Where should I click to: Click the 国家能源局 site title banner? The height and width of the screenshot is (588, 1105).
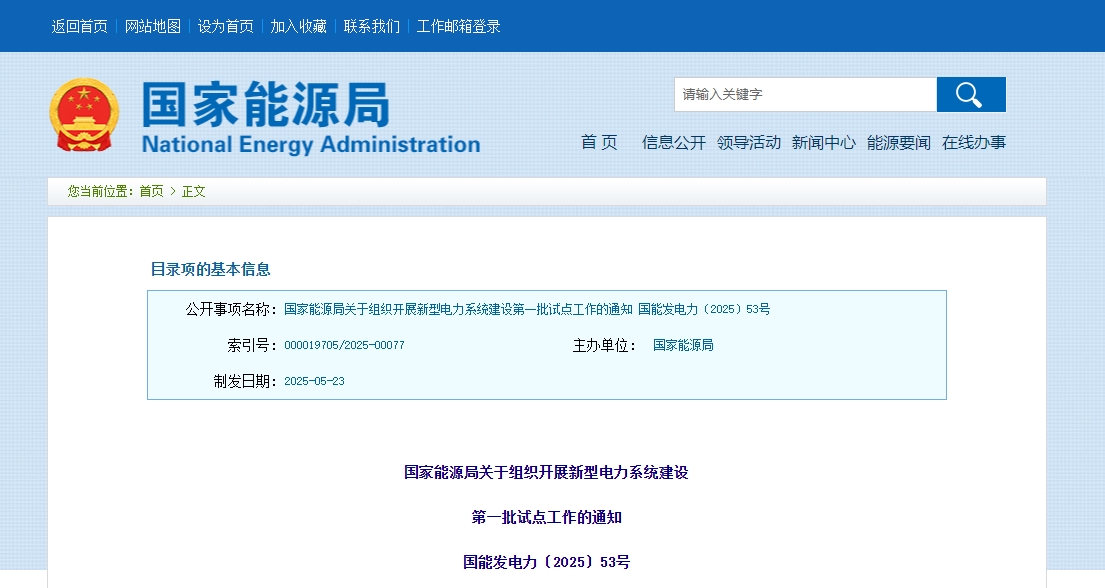click(x=311, y=117)
